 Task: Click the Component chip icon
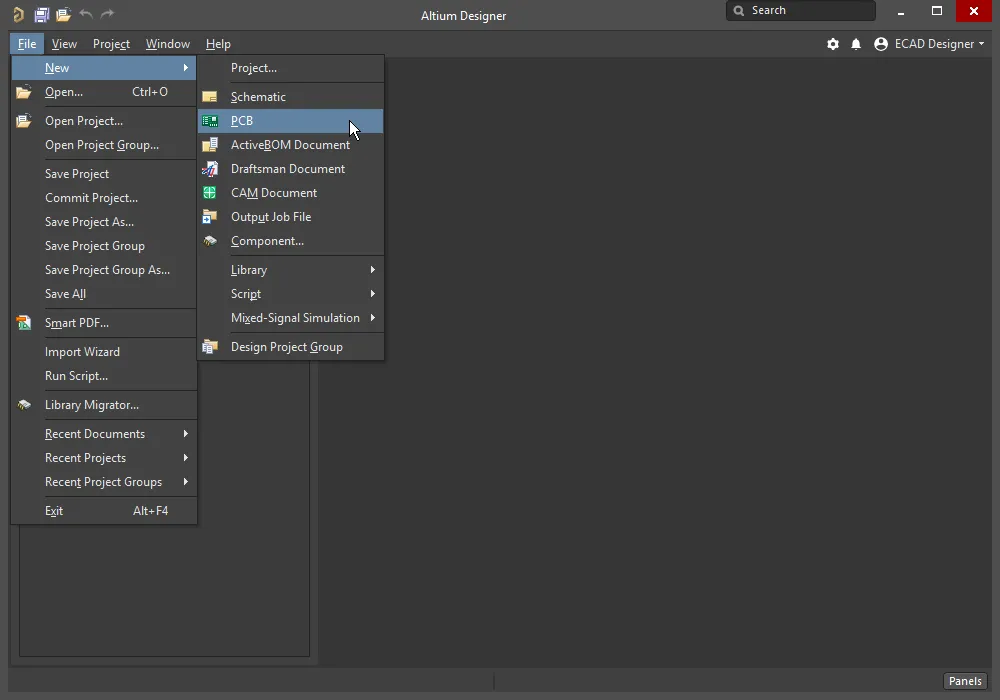(x=210, y=241)
